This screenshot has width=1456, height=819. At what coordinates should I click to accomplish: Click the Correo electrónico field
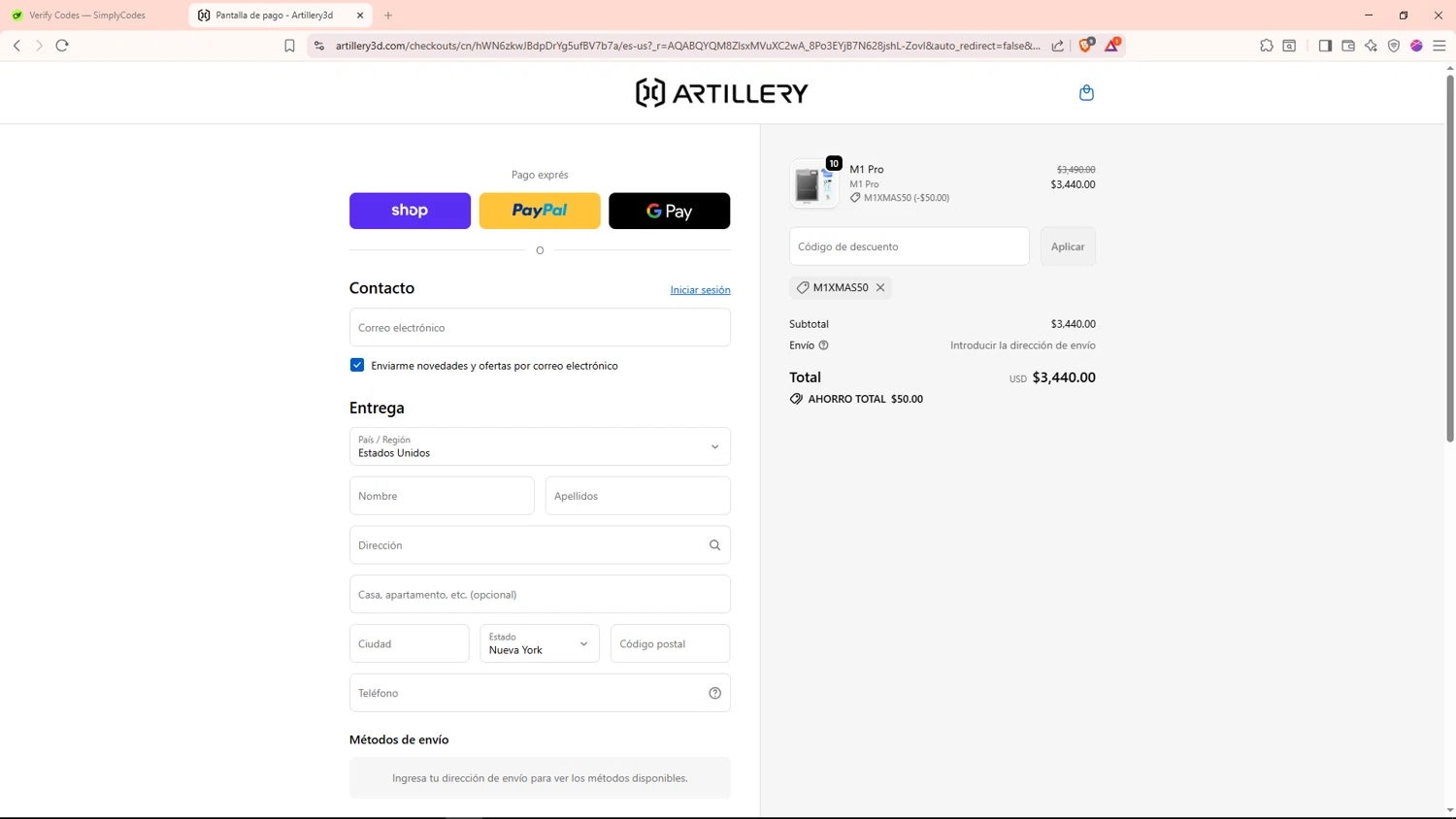pyautogui.click(x=540, y=327)
